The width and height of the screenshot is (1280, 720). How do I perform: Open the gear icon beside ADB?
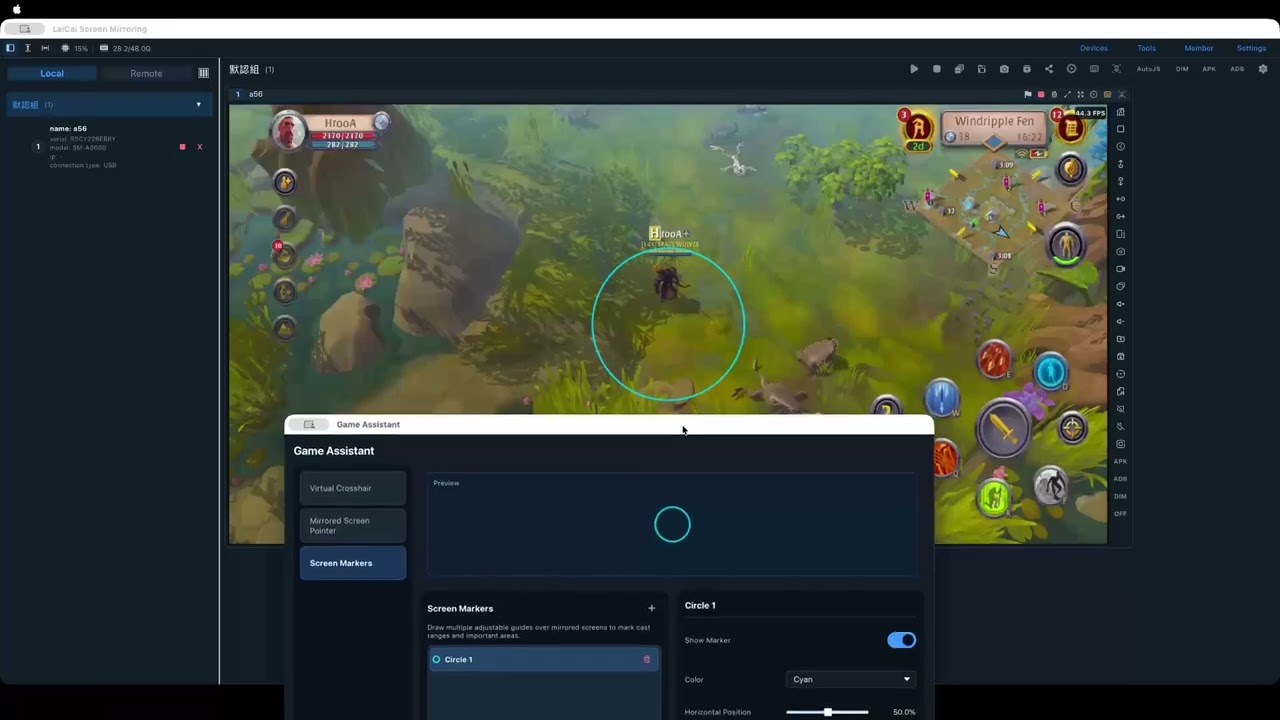click(1263, 69)
